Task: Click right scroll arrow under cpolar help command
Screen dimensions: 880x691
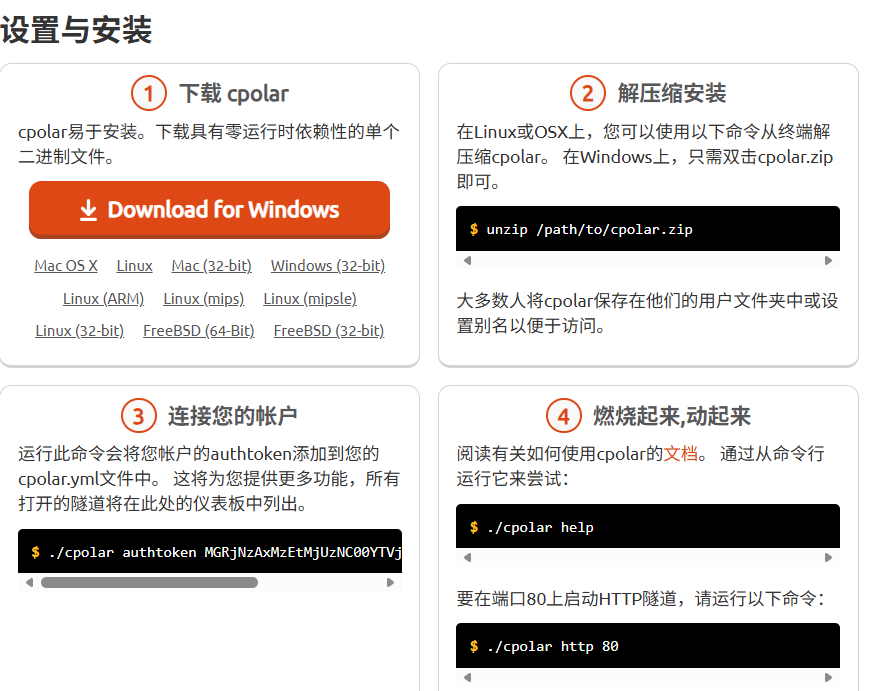Action: [828, 557]
